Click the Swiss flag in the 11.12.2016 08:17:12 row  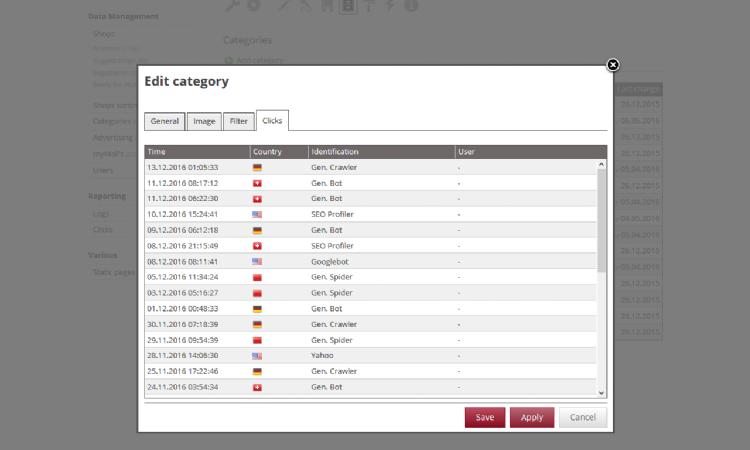(257, 183)
